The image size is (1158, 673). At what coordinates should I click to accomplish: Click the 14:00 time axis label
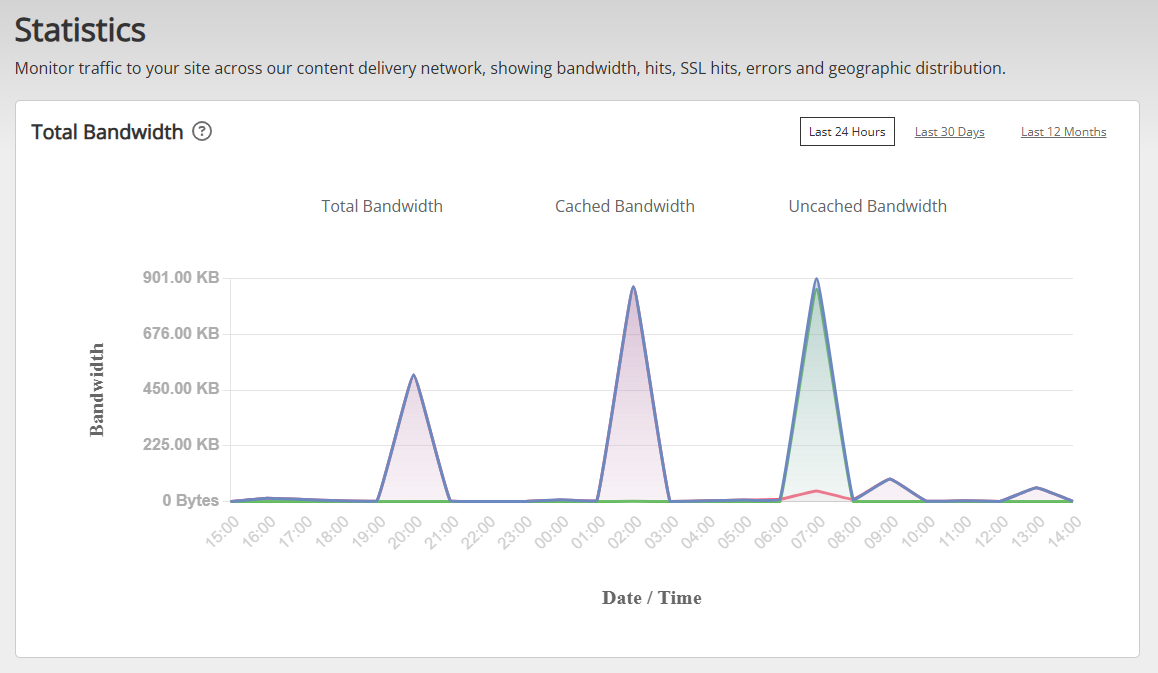[x=1064, y=532]
